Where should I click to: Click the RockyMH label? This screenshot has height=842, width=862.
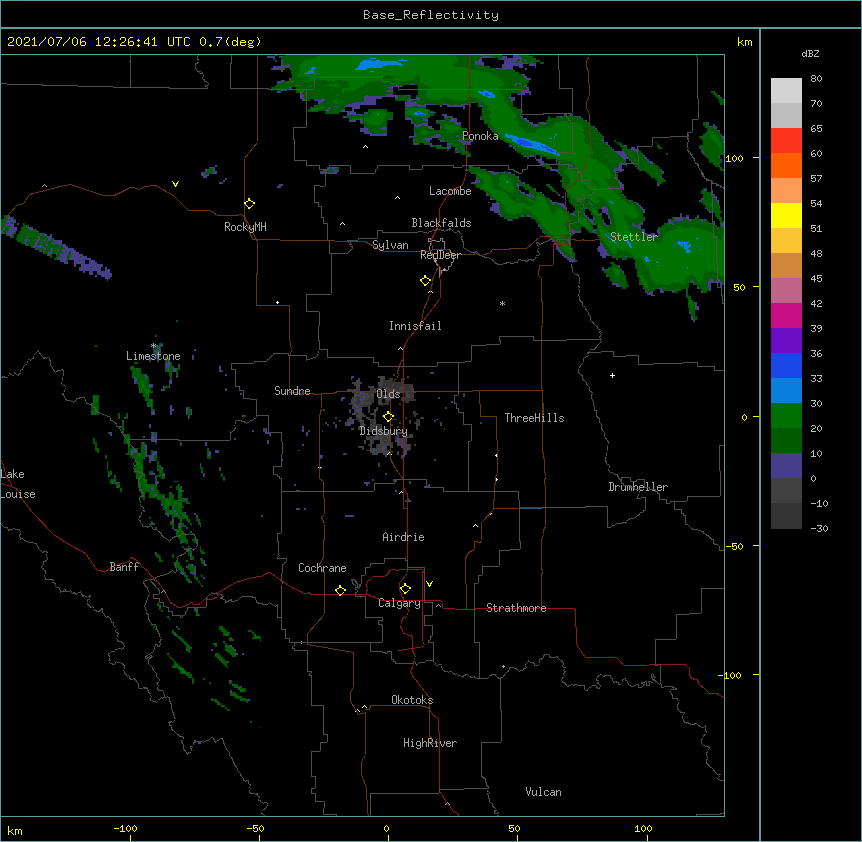[245, 227]
